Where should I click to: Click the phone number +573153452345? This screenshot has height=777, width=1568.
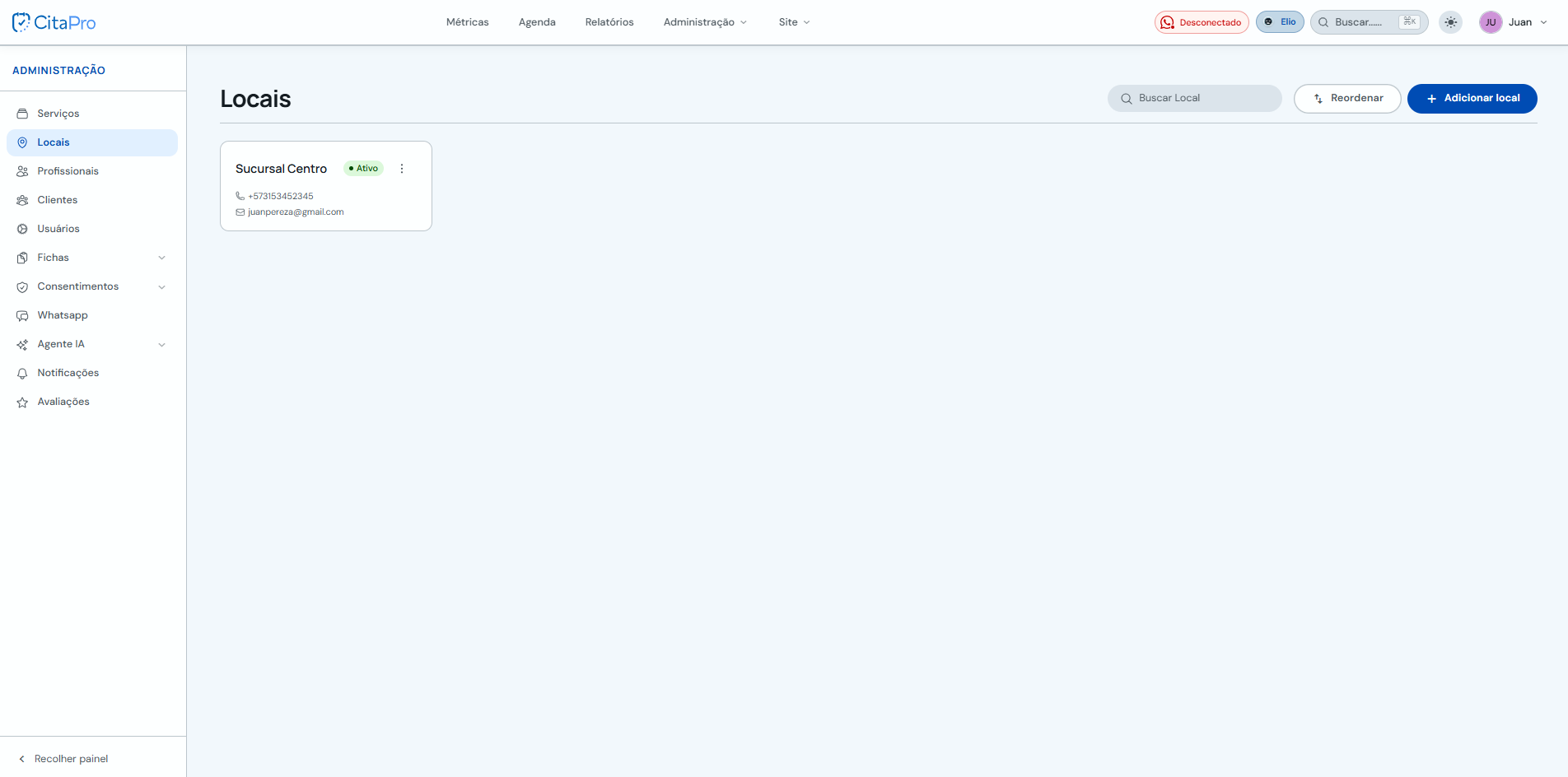[x=280, y=196]
